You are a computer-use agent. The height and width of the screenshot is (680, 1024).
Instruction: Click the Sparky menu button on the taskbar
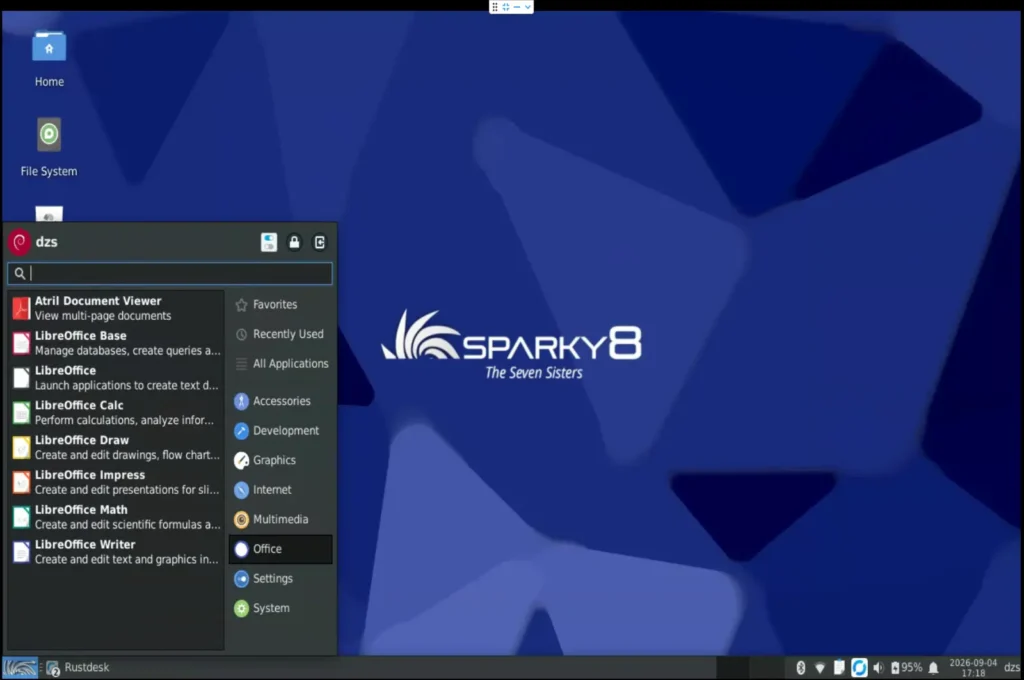click(20, 668)
